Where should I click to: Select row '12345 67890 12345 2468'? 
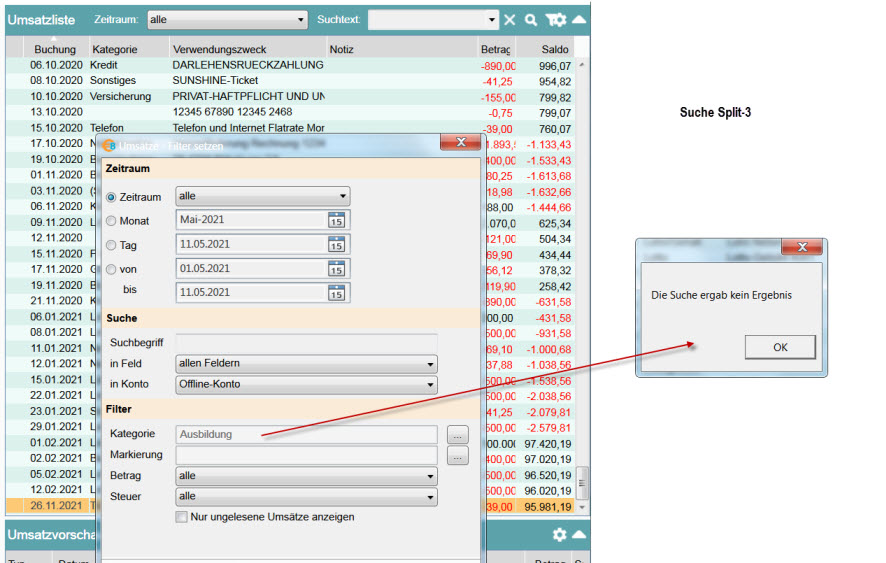click(x=290, y=112)
